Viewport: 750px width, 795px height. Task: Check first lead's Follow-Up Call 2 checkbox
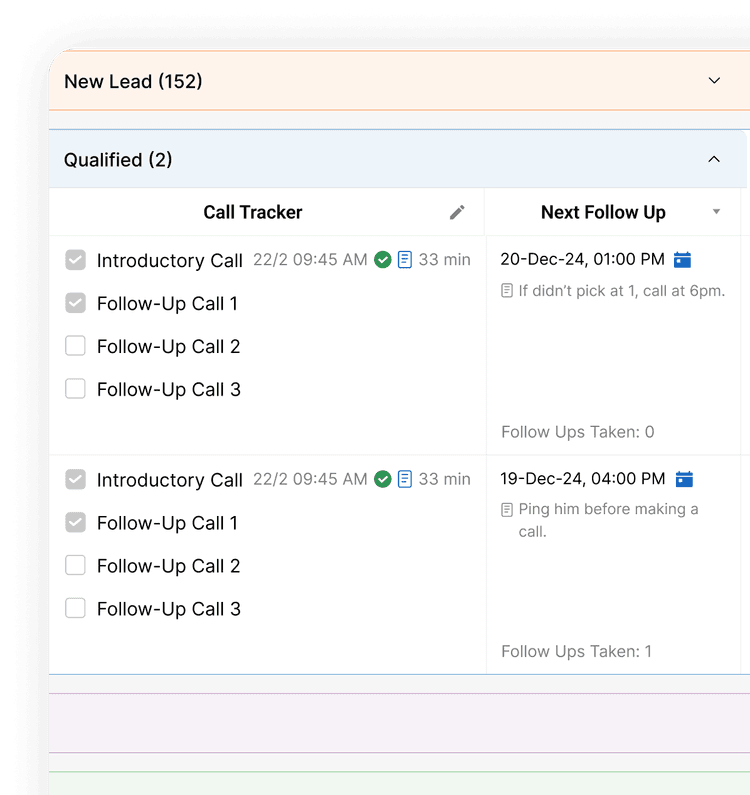coord(75,346)
